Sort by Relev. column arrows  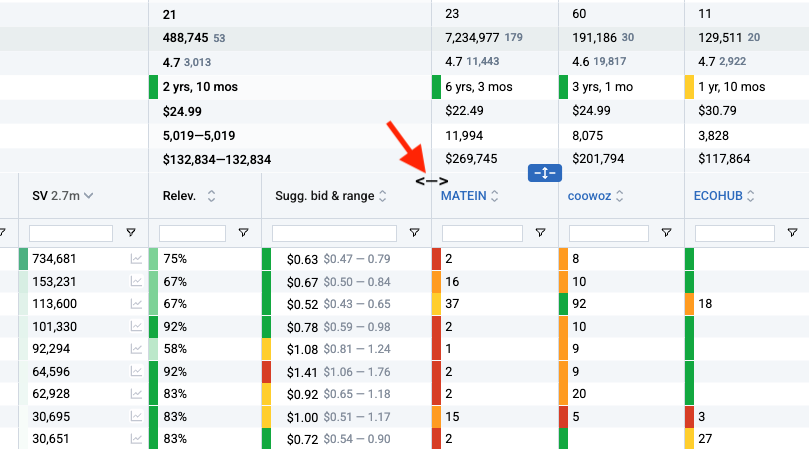[211, 196]
